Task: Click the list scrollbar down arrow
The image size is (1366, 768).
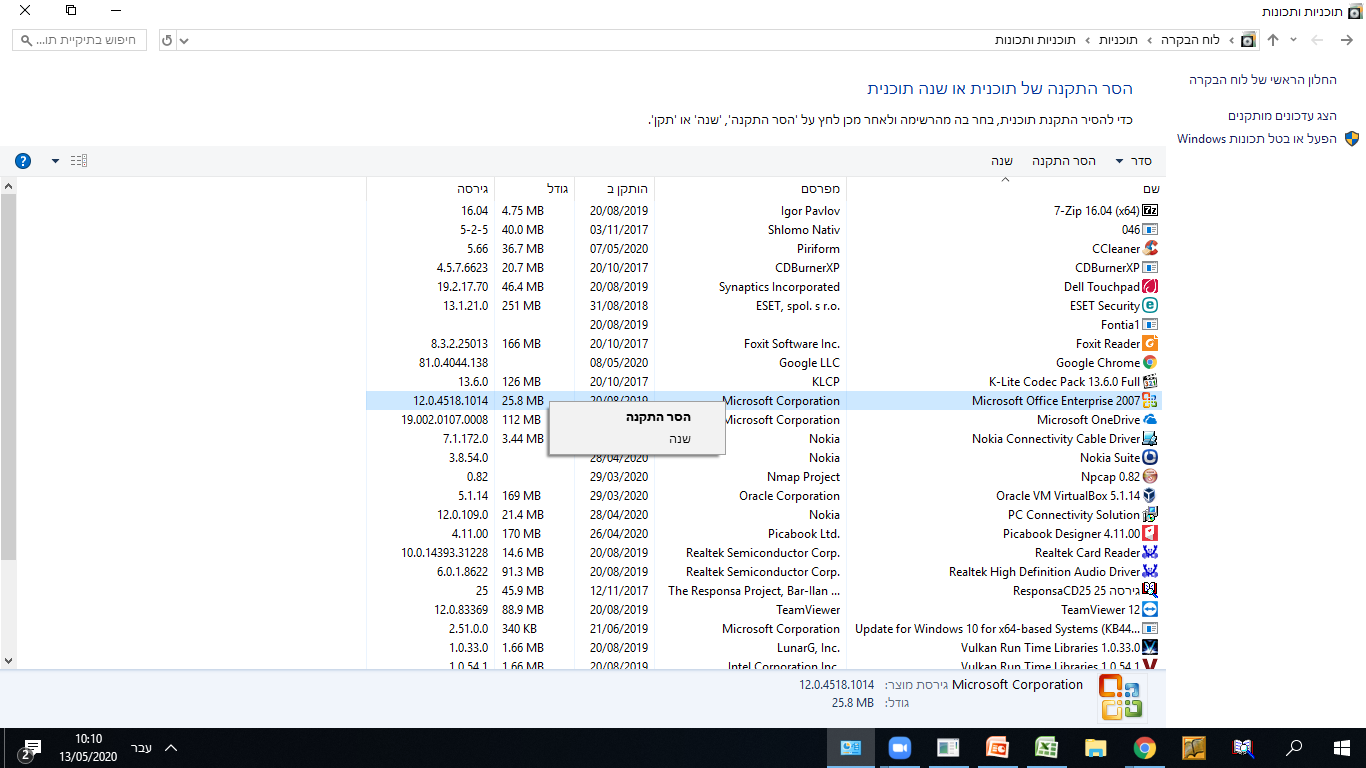Action: pyautogui.click(x=8, y=660)
